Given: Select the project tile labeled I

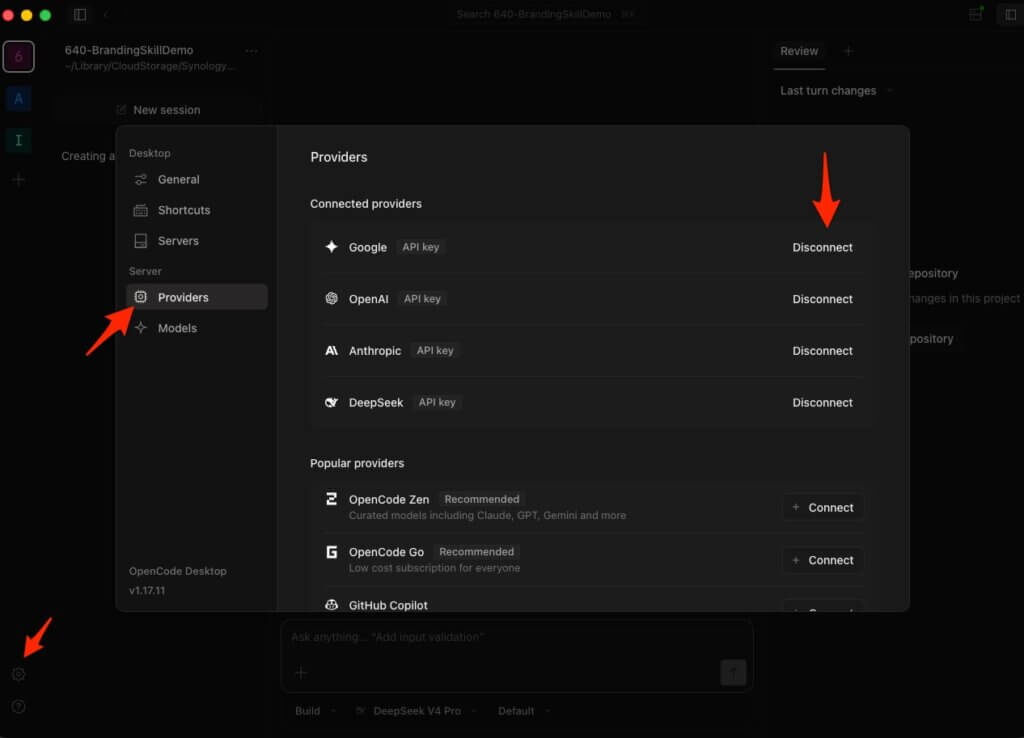Looking at the screenshot, I should [x=18, y=140].
